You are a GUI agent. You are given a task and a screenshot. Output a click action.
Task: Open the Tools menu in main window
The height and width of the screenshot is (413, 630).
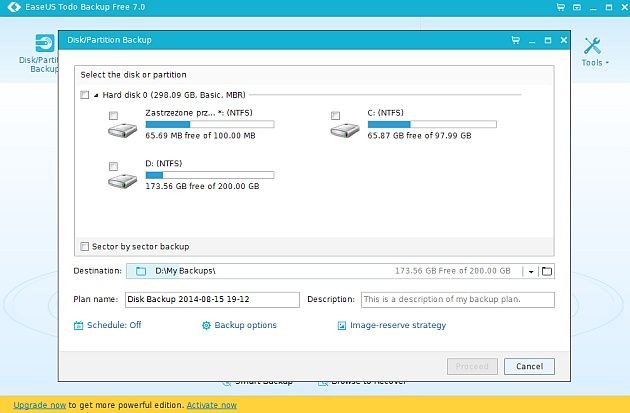point(595,52)
